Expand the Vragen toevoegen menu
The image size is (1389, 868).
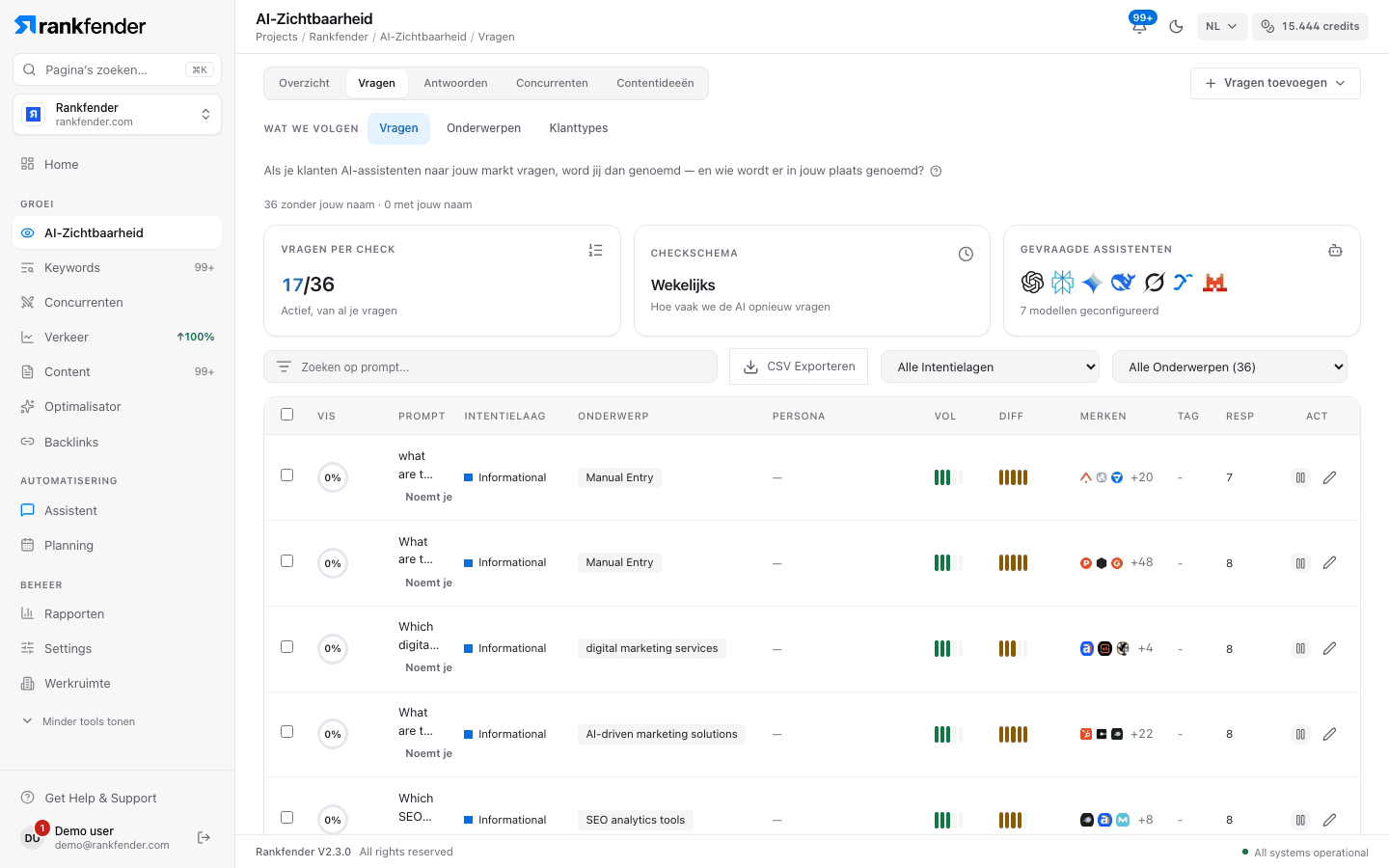coord(1275,83)
